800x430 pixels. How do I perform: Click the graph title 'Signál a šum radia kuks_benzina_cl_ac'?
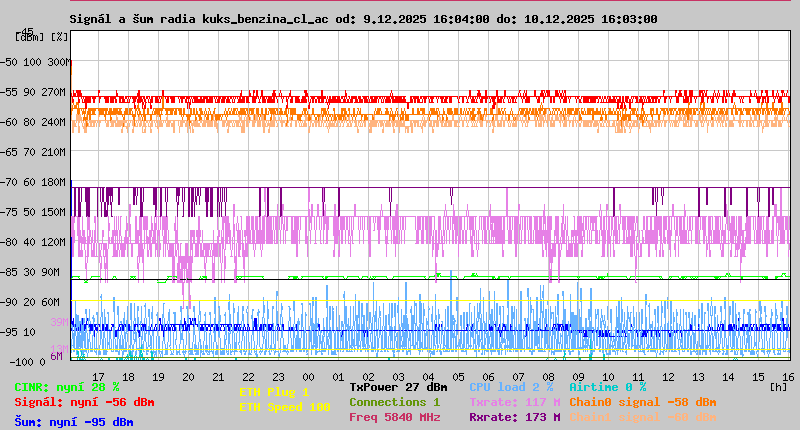tap(199, 19)
